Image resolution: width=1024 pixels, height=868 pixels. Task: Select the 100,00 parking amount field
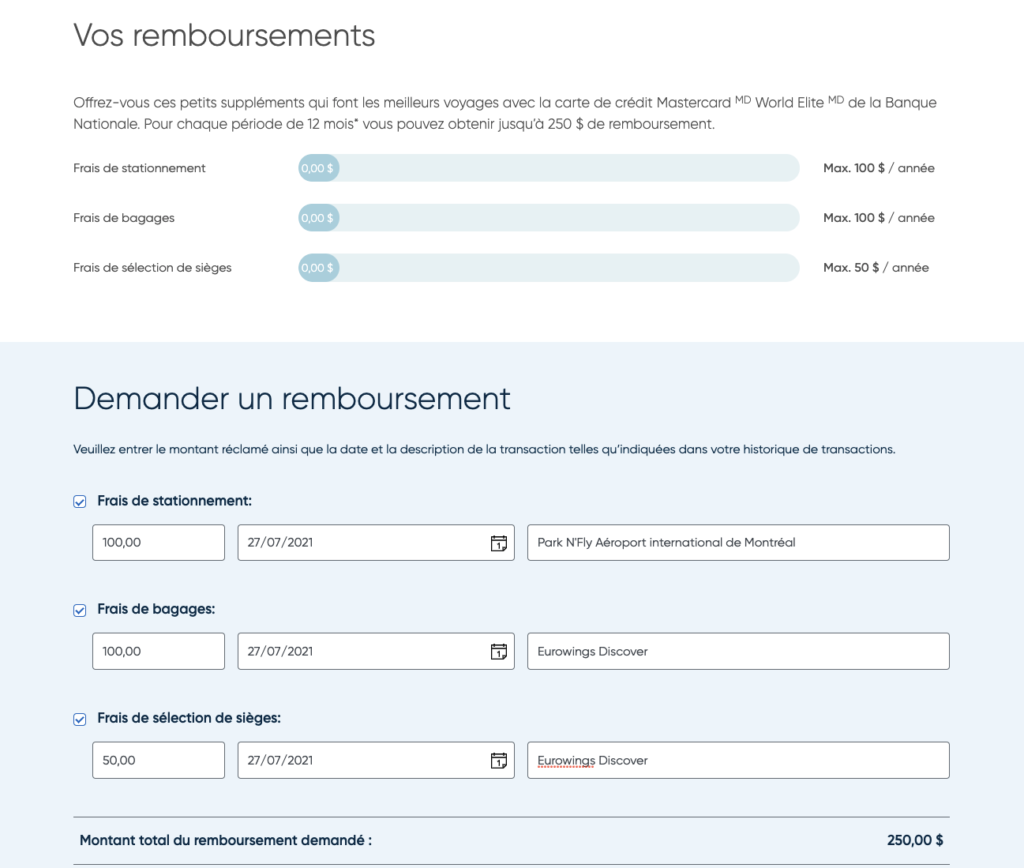click(x=158, y=542)
